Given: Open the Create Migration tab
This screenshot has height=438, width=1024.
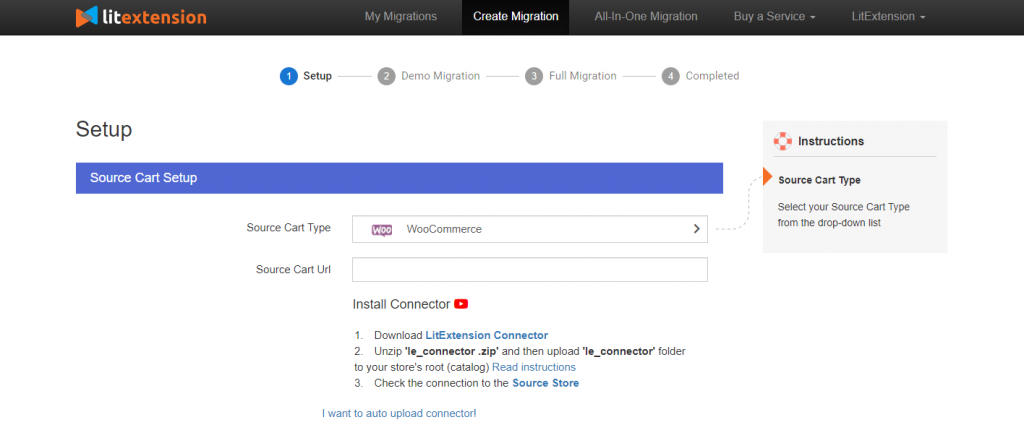Looking at the screenshot, I should pos(515,17).
